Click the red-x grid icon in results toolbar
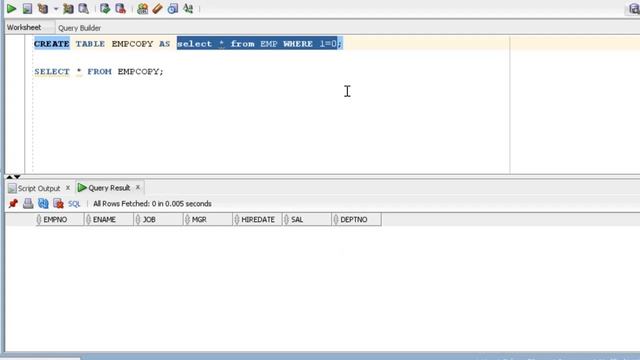The height and width of the screenshot is (360, 640). click(58, 203)
